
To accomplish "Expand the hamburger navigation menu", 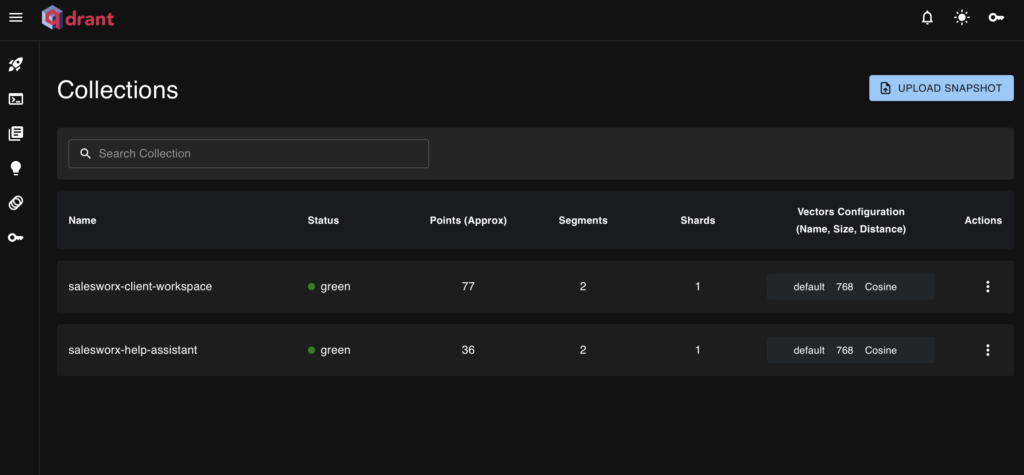I will pyautogui.click(x=15, y=17).
